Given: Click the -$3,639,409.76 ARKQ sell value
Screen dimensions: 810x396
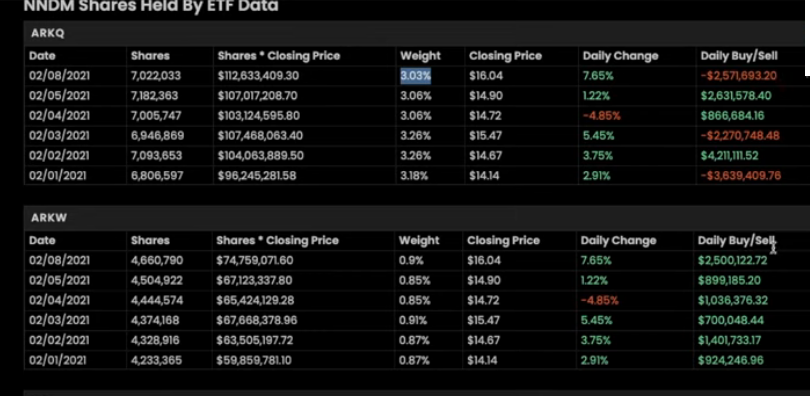Looking at the screenshot, I should coord(740,176).
